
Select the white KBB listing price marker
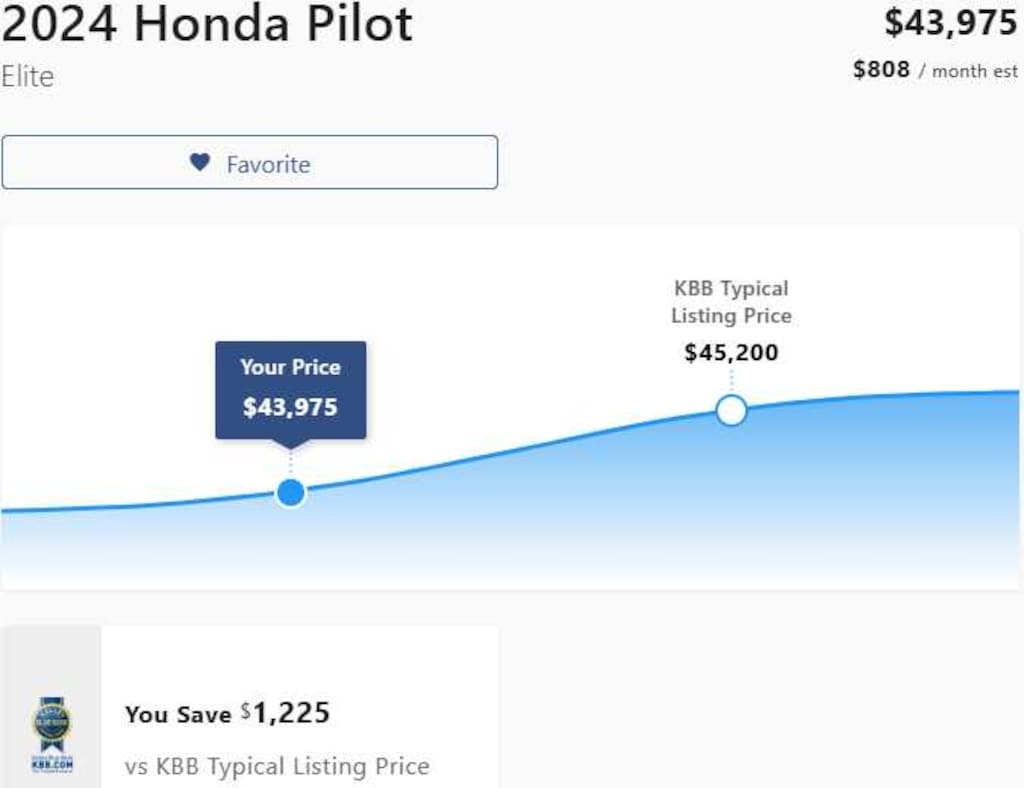(x=731, y=410)
